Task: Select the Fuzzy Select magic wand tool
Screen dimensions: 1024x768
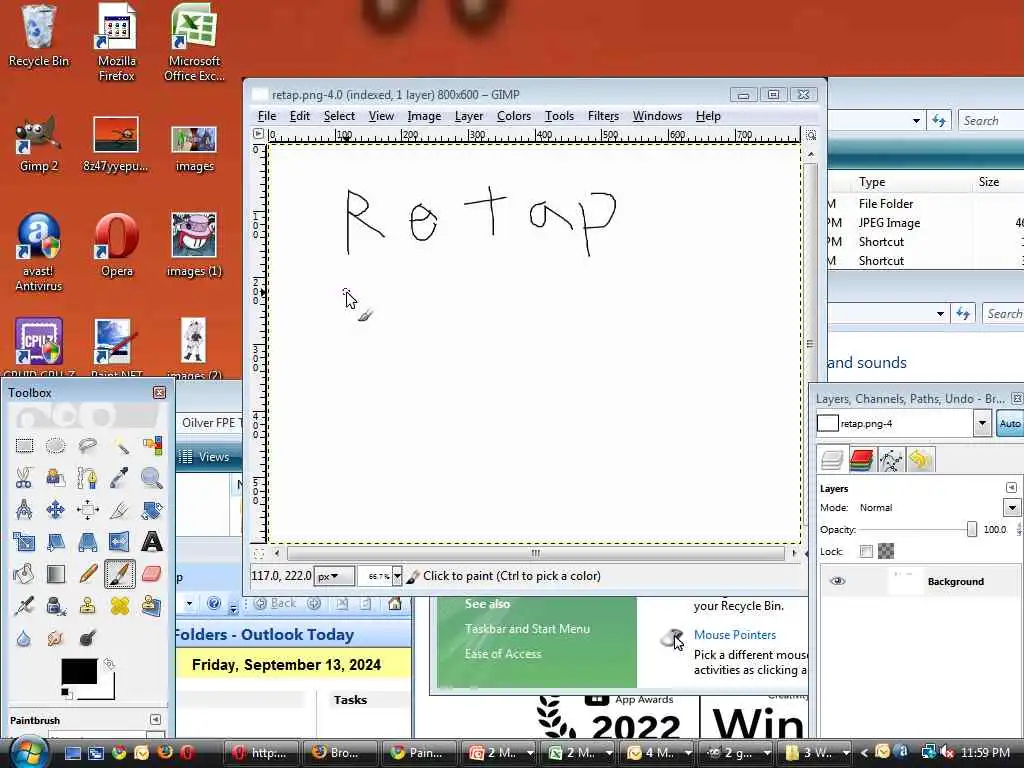Action: (120, 446)
